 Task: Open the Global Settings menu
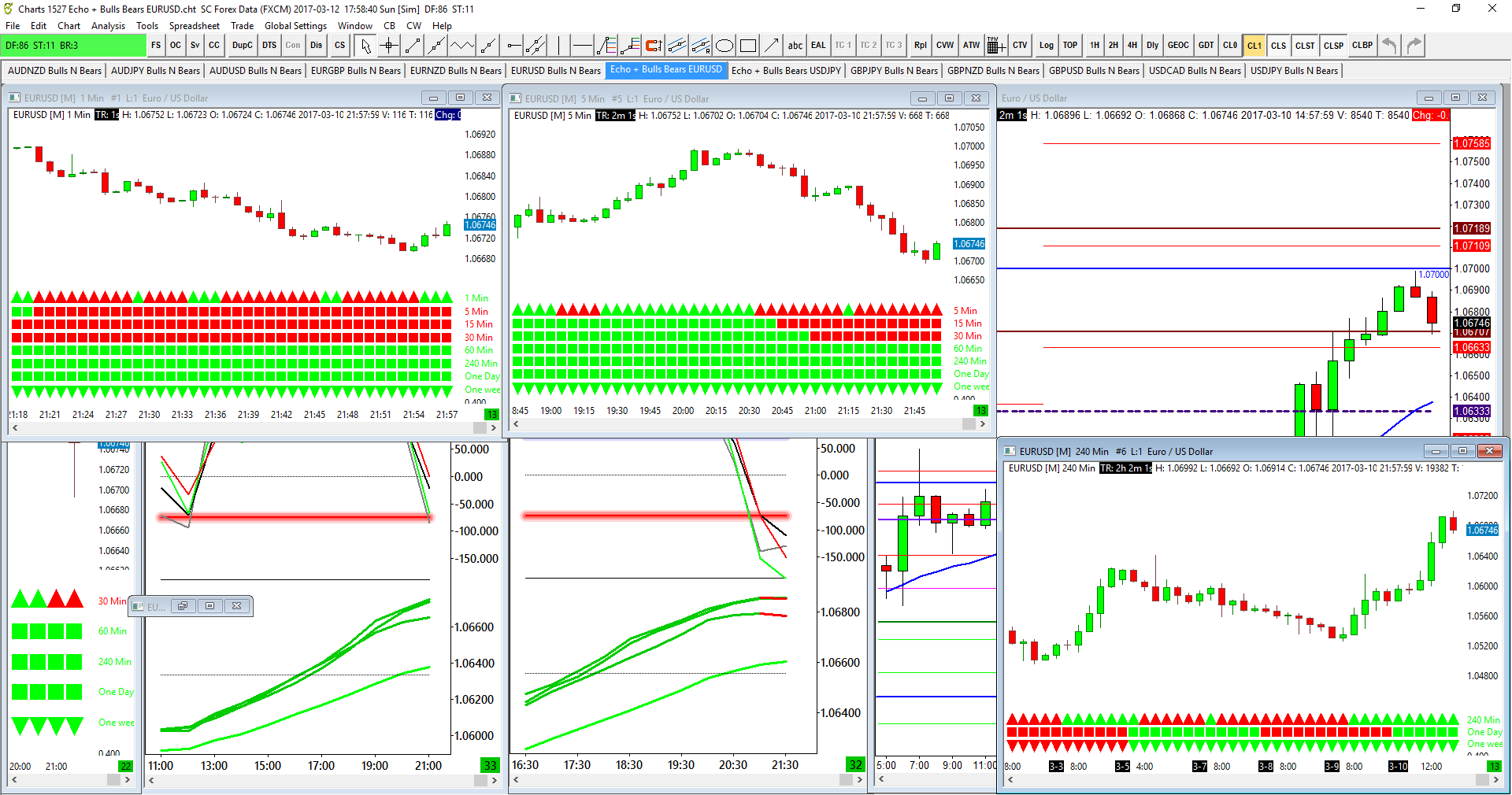(x=295, y=26)
